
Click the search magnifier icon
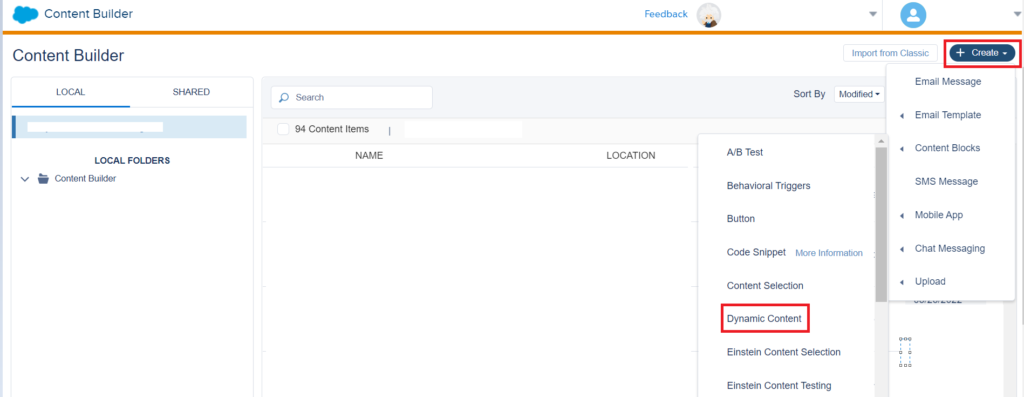(x=283, y=97)
